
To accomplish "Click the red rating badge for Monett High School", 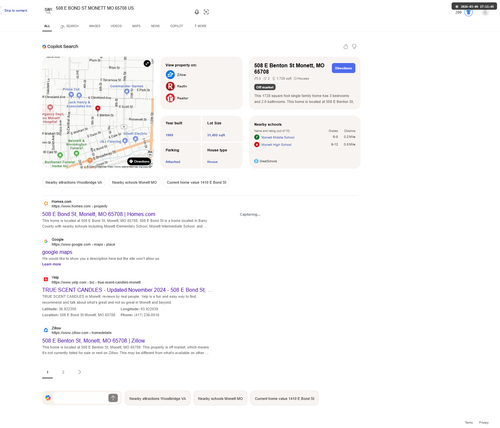I will click(257, 144).
